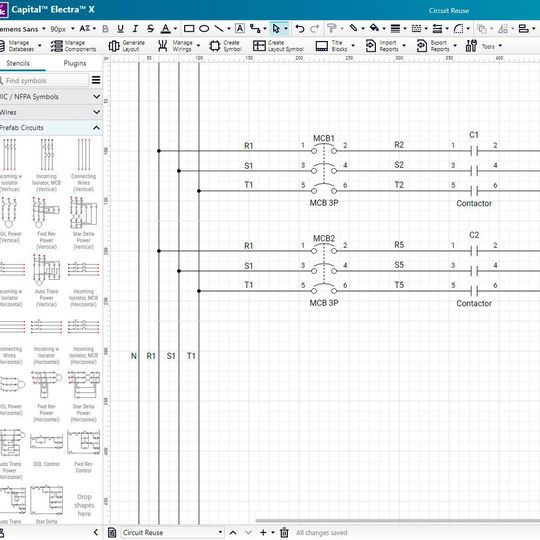Open the add page dropdown arrow
540x540 pixels.
coord(273,532)
